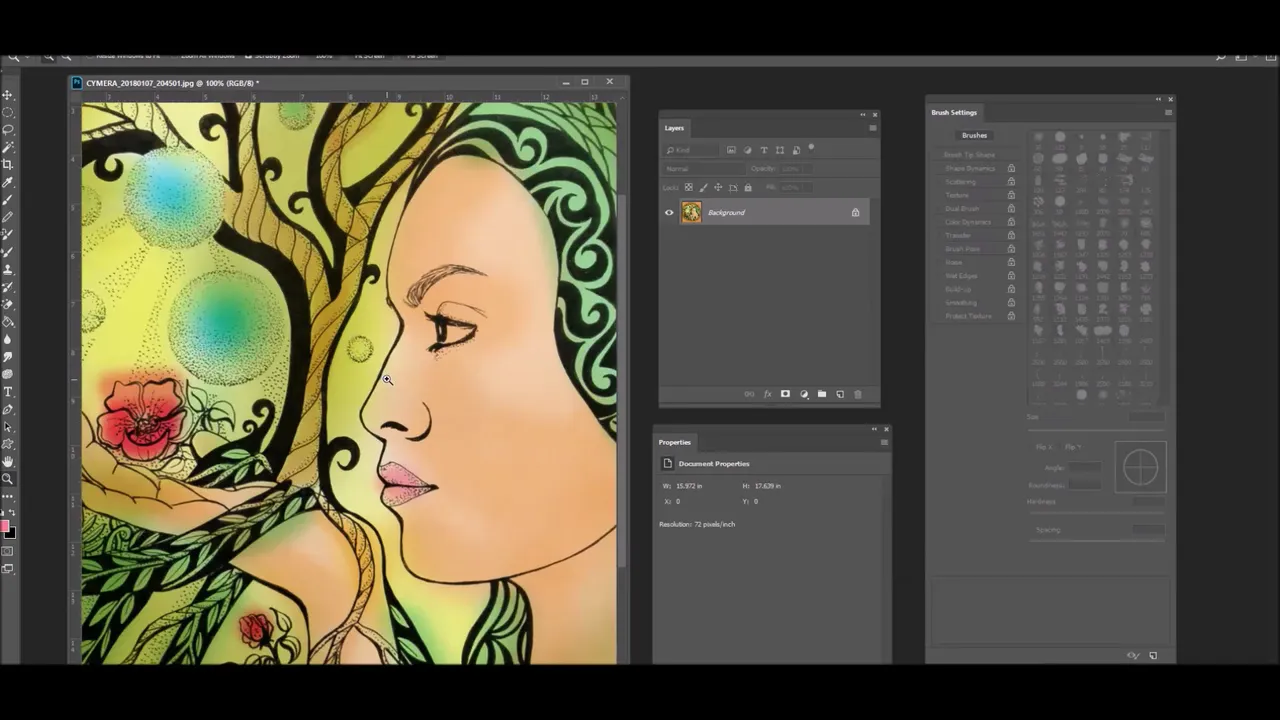Click the Quick Mask mode icon

8,551
